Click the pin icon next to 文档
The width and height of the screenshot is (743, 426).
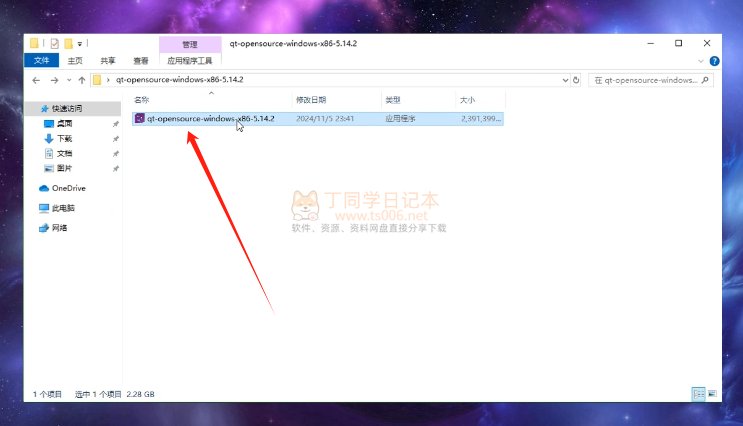[x=116, y=154]
